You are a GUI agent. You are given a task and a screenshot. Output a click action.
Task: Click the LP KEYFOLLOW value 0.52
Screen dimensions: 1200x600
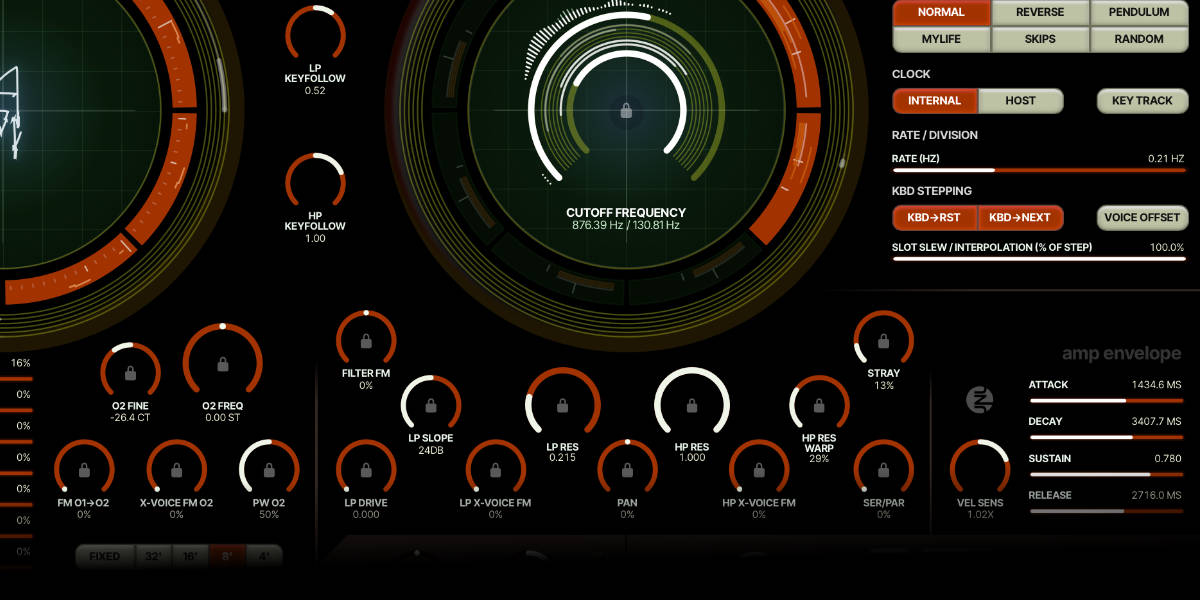click(315, 91)
